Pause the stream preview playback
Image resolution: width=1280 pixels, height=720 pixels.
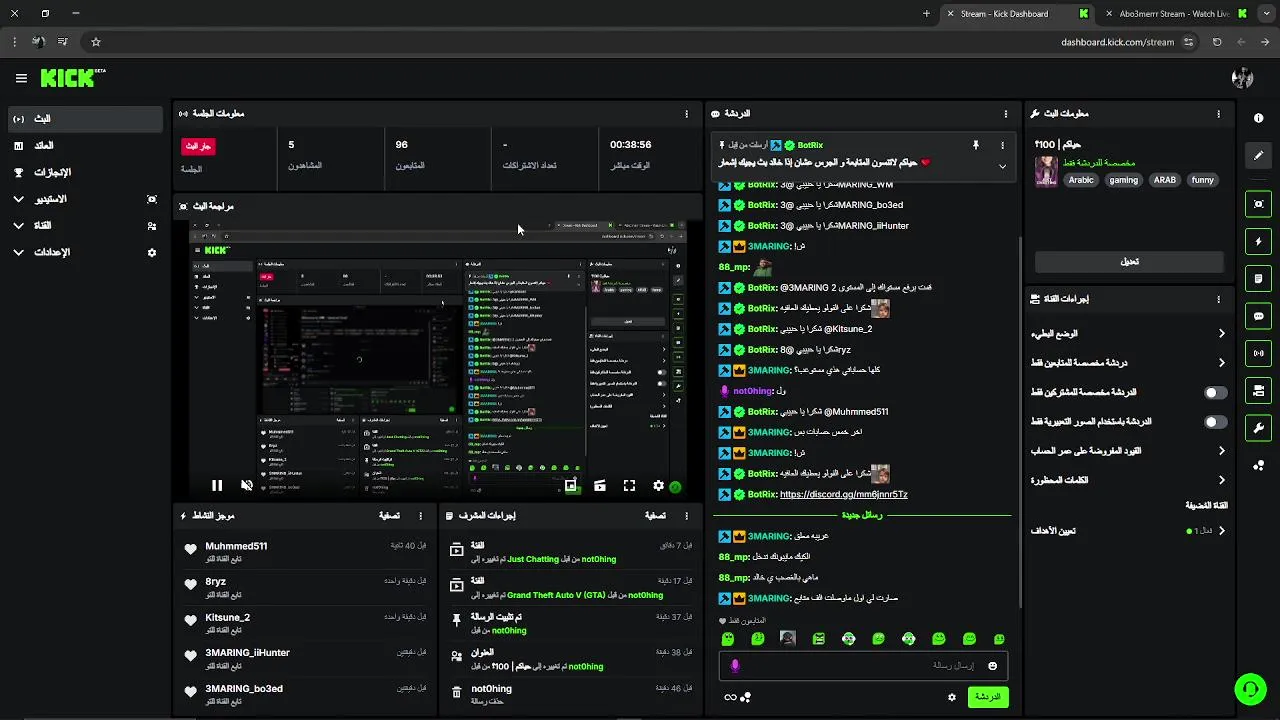pyautogui.click(x=217, y=486)
